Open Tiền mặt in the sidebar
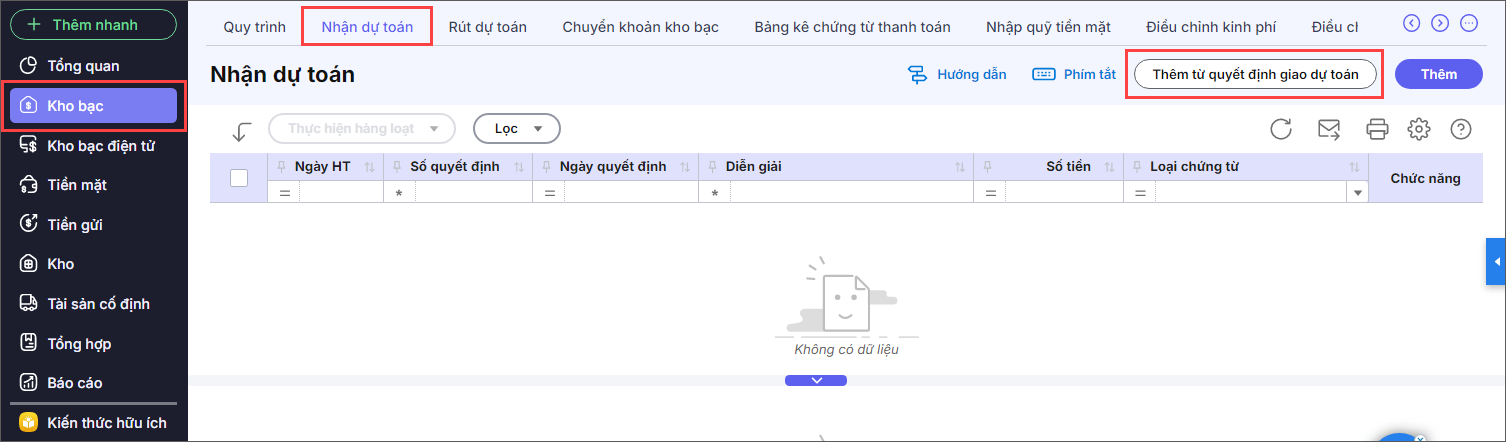The image size is (1506, 442). [x=77, y=185]
